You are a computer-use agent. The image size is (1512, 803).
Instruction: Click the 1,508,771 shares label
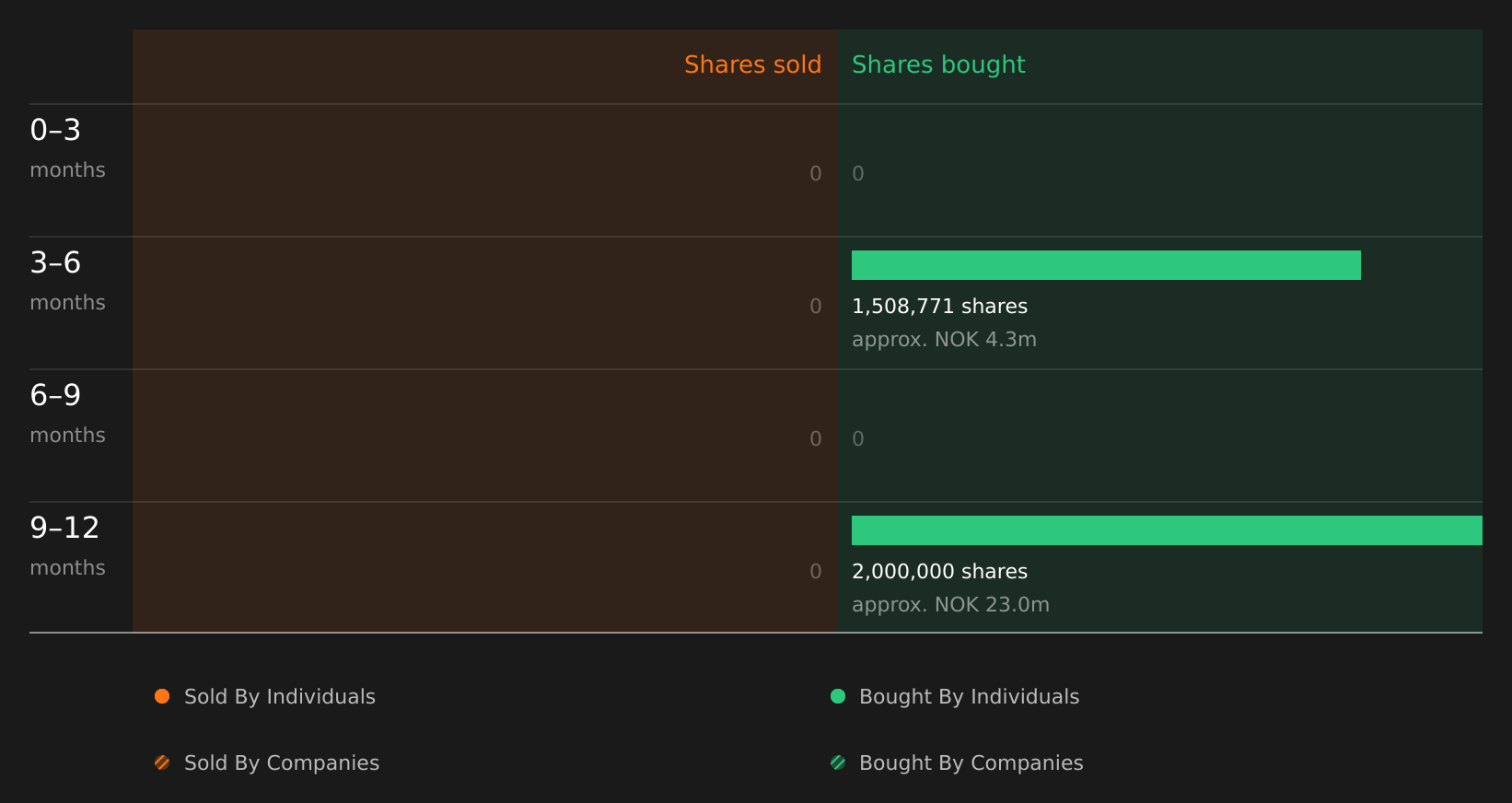939,307
